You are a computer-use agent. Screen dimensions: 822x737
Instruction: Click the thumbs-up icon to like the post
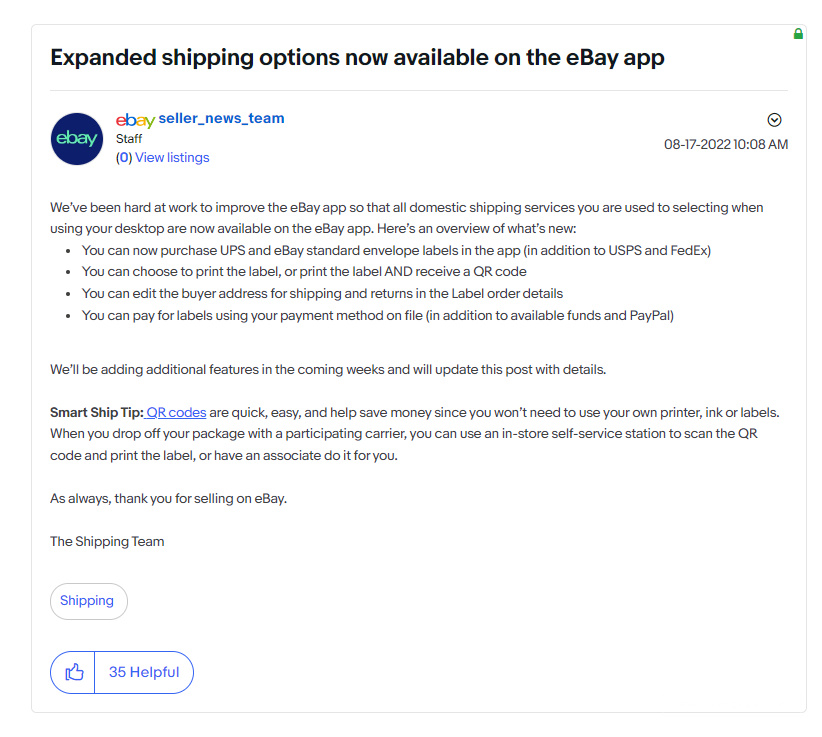pyautogui.click(x=74, y=672)
